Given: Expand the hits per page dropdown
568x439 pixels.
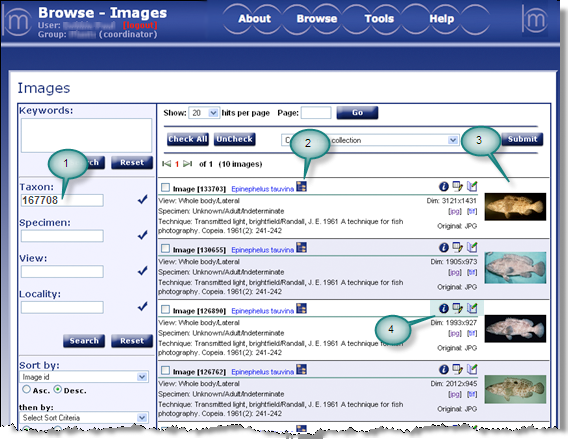Looking at the screenshot, I should click(x=204, y=113).
